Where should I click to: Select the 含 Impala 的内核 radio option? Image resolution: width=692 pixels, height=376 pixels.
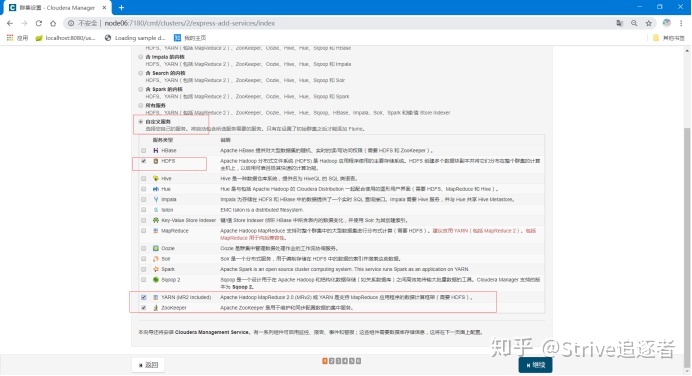(140, 57)
